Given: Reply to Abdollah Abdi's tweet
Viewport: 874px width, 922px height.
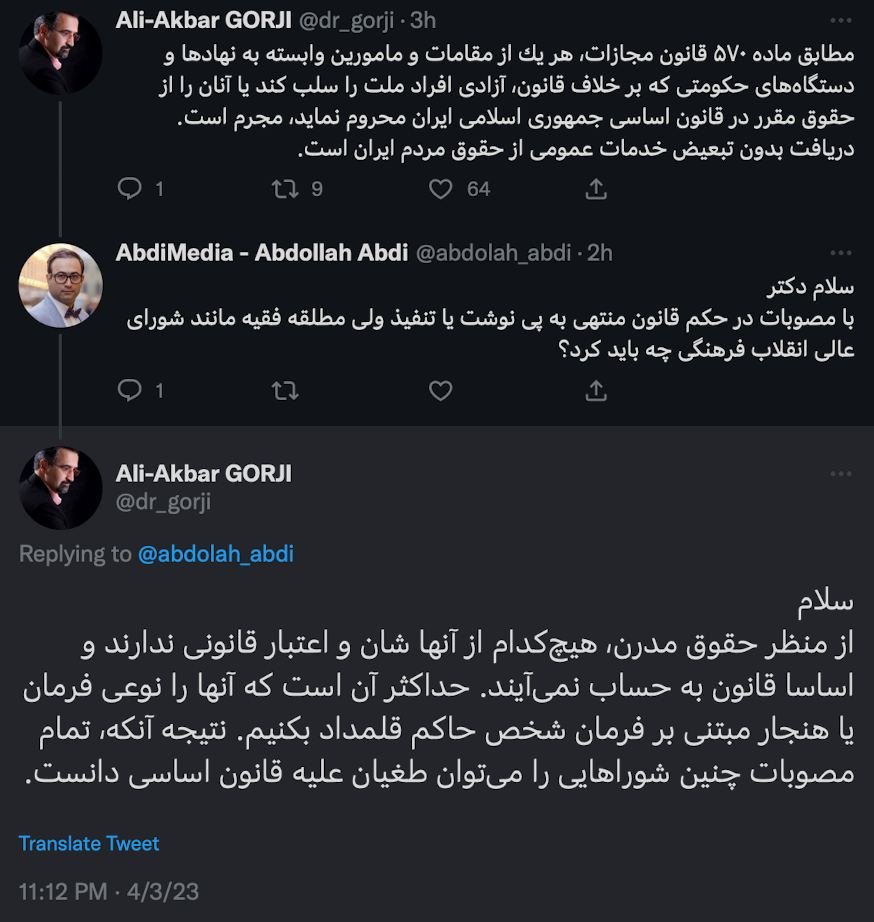Looking at the screenshot, I should [129, 390].
